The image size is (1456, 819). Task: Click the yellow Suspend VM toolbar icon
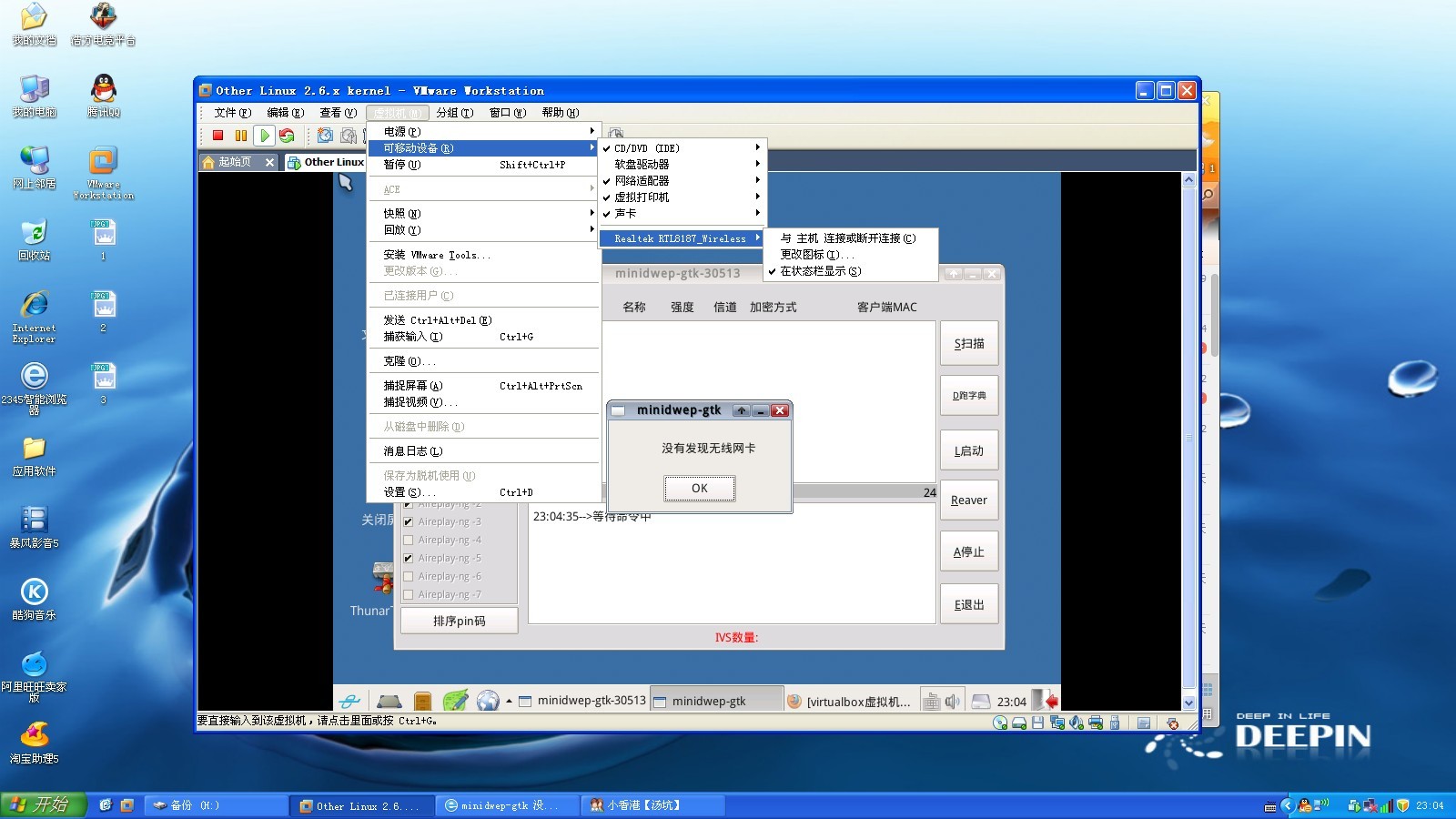[241, 136]
